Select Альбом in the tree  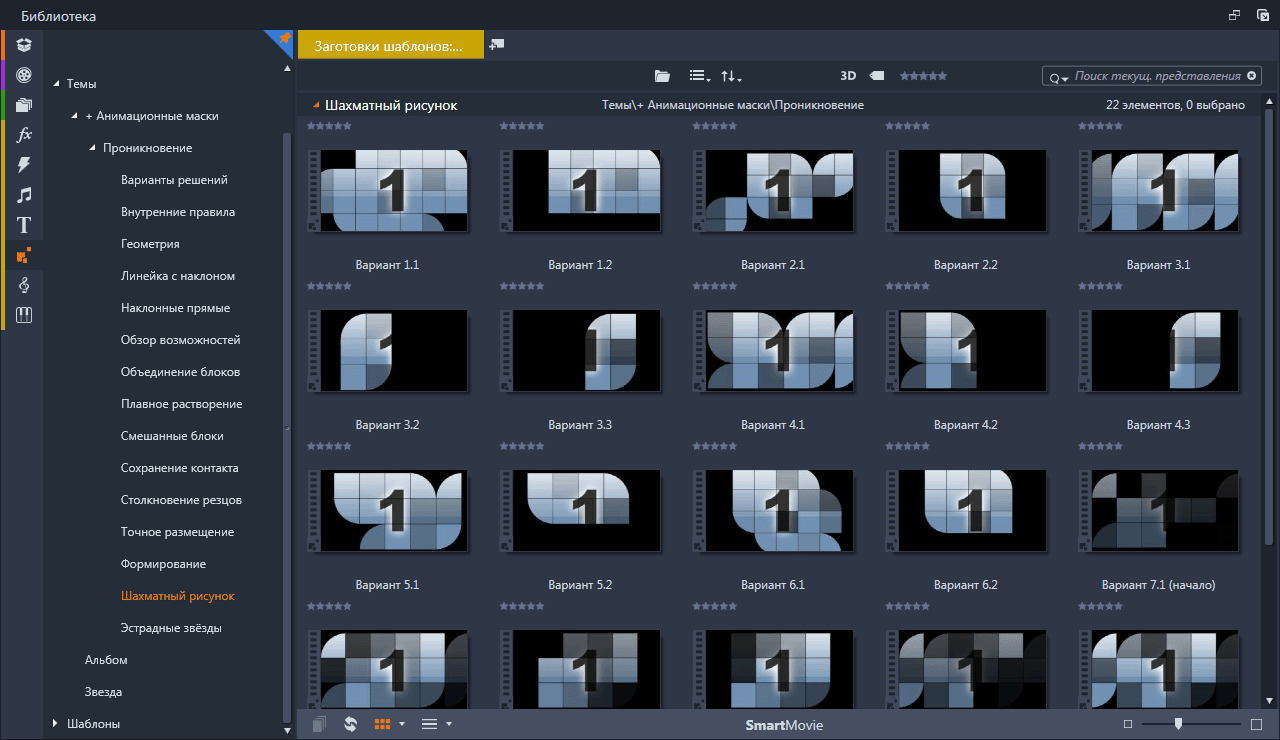[106, 660]
